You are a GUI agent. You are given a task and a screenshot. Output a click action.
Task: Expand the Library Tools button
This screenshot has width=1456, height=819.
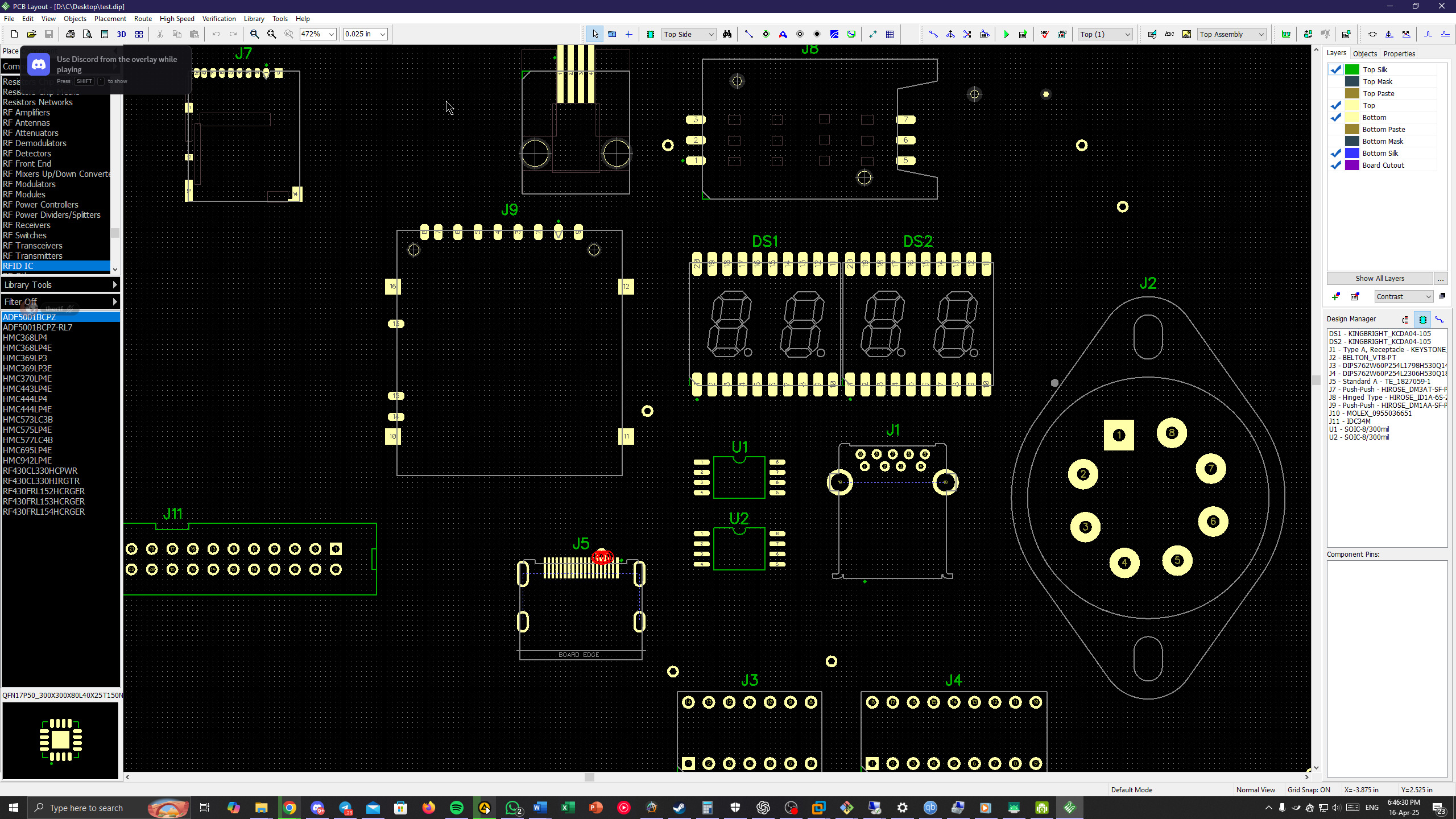(x=60, y=284)
